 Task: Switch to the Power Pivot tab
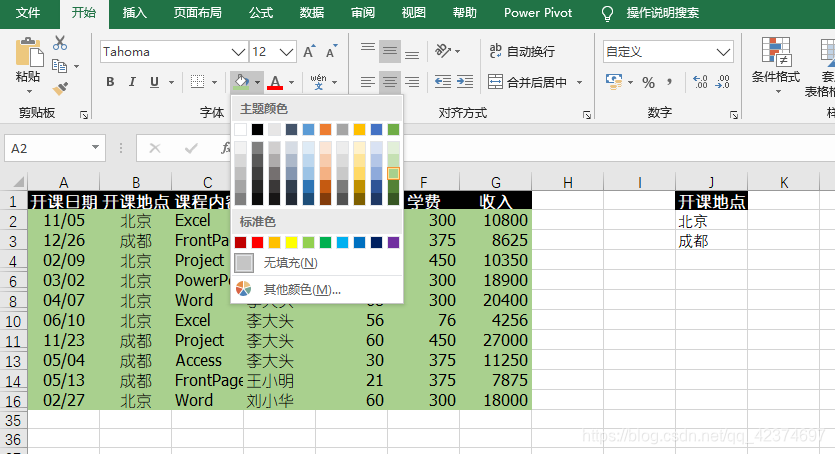point(538,13)
